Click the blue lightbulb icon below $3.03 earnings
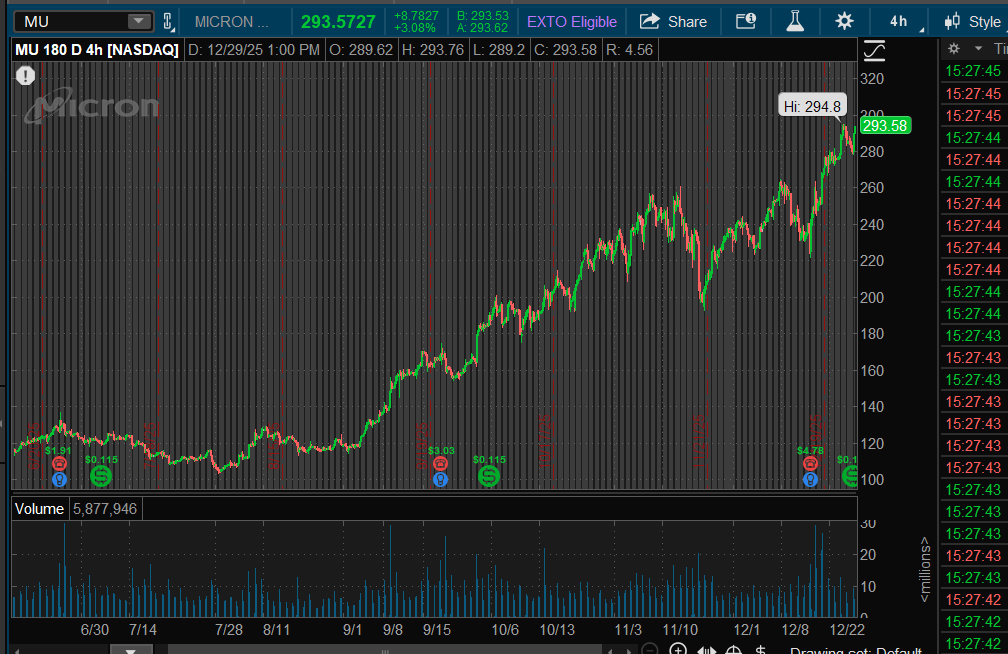Image resolution: width=1008 pixels, height=654 pixels. (440, 479)
